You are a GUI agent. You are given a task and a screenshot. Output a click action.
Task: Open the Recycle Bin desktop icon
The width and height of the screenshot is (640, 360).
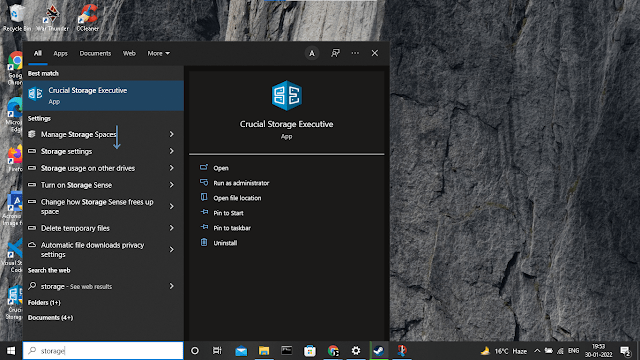[x=16, y=17]
